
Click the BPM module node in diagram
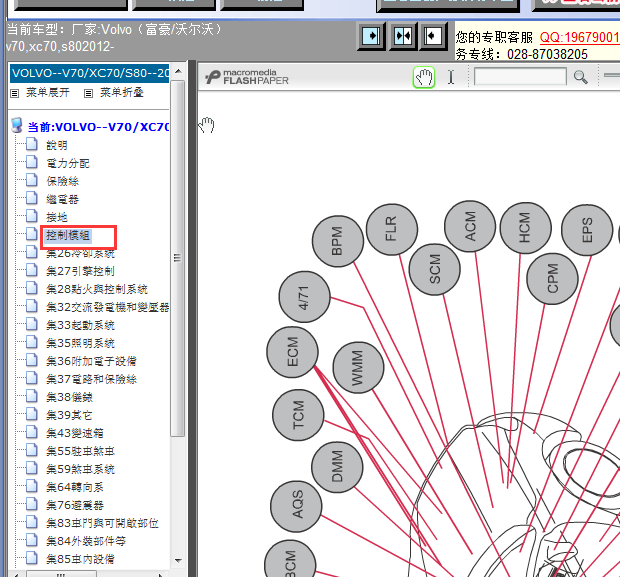(338, 241)
